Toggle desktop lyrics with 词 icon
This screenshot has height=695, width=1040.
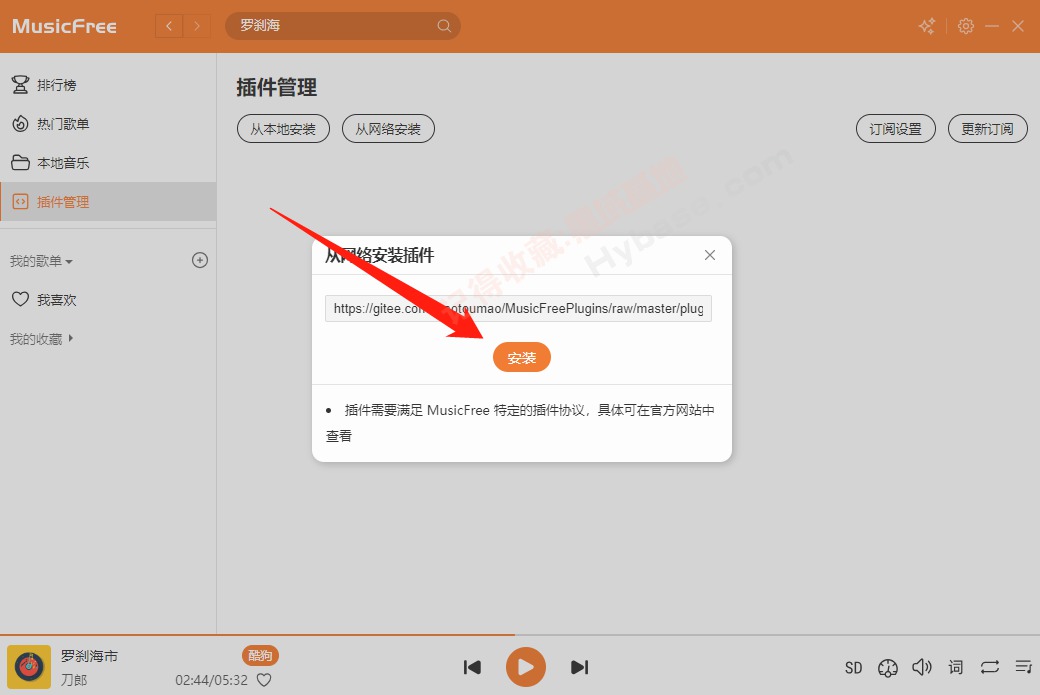point(956,667)
